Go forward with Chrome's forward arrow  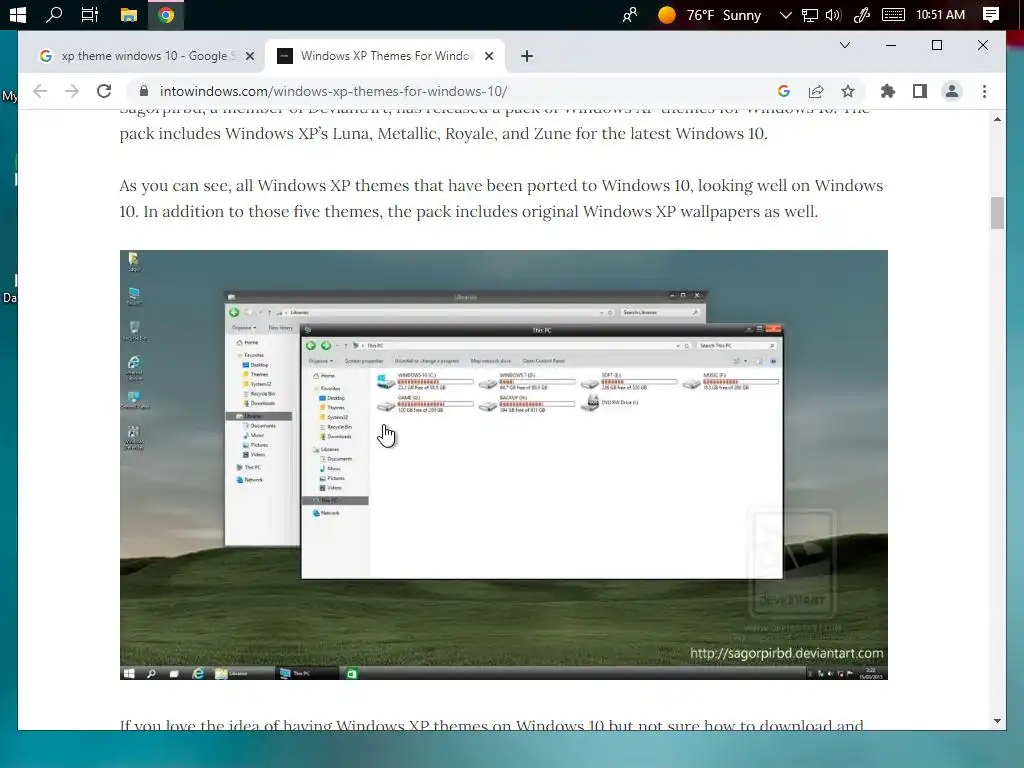pyautogui.click(x=72, y=91)
